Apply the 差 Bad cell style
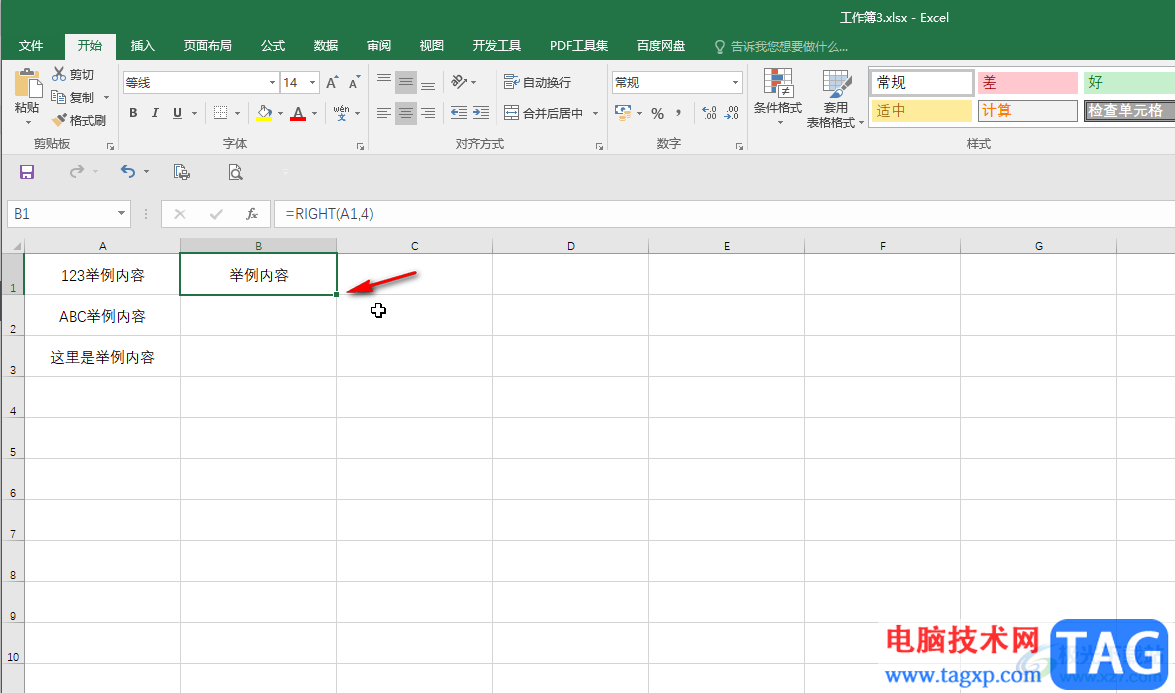Image resolution: width=1175 pixels, height=693 pixels. pos(1027,82)
